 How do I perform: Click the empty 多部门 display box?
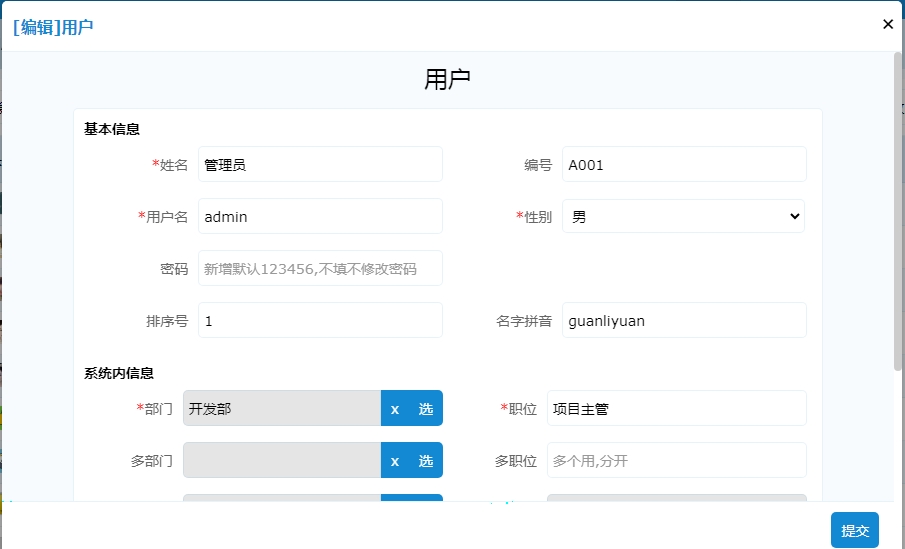pyautogui.click(x=282, y=461)
